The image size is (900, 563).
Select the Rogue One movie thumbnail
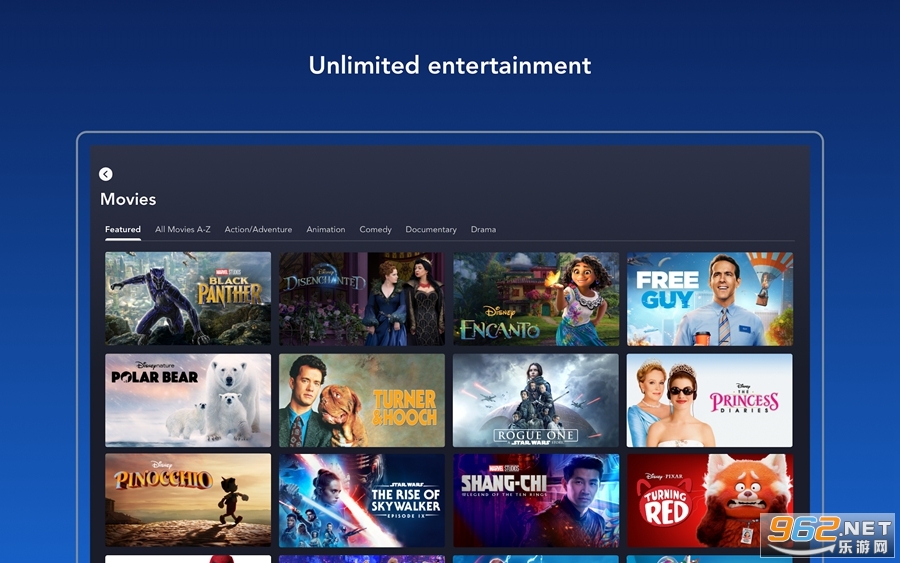pos(536,400)
